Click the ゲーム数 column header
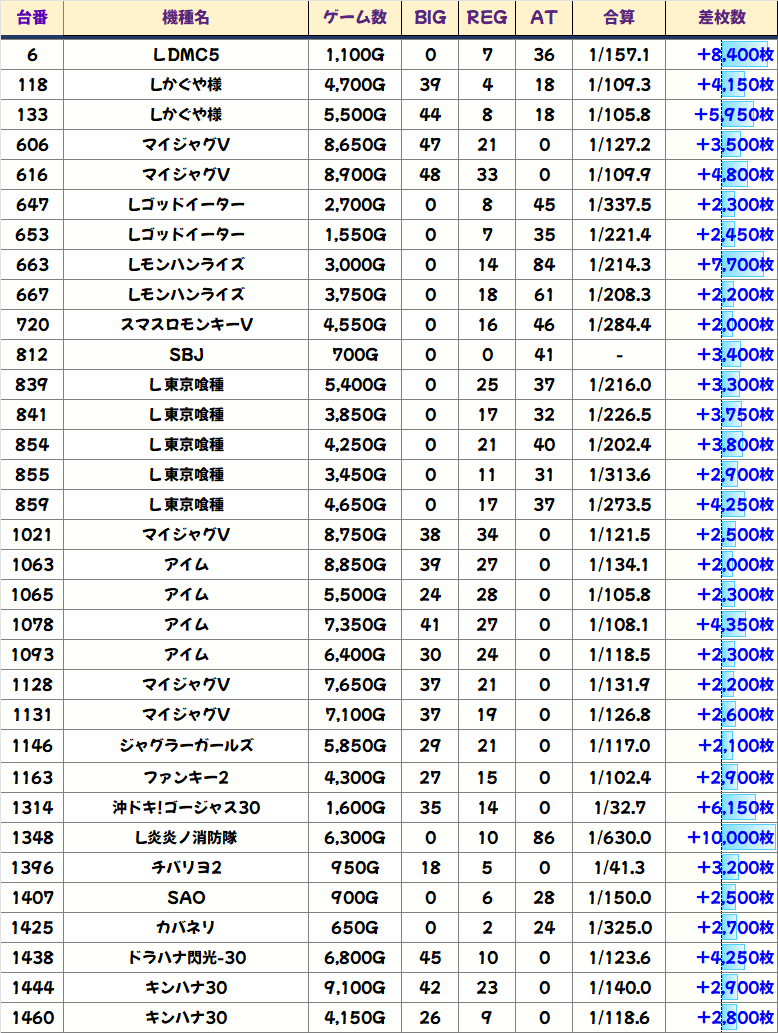Viewport: 778px width, 1033px height. point(355,18)
